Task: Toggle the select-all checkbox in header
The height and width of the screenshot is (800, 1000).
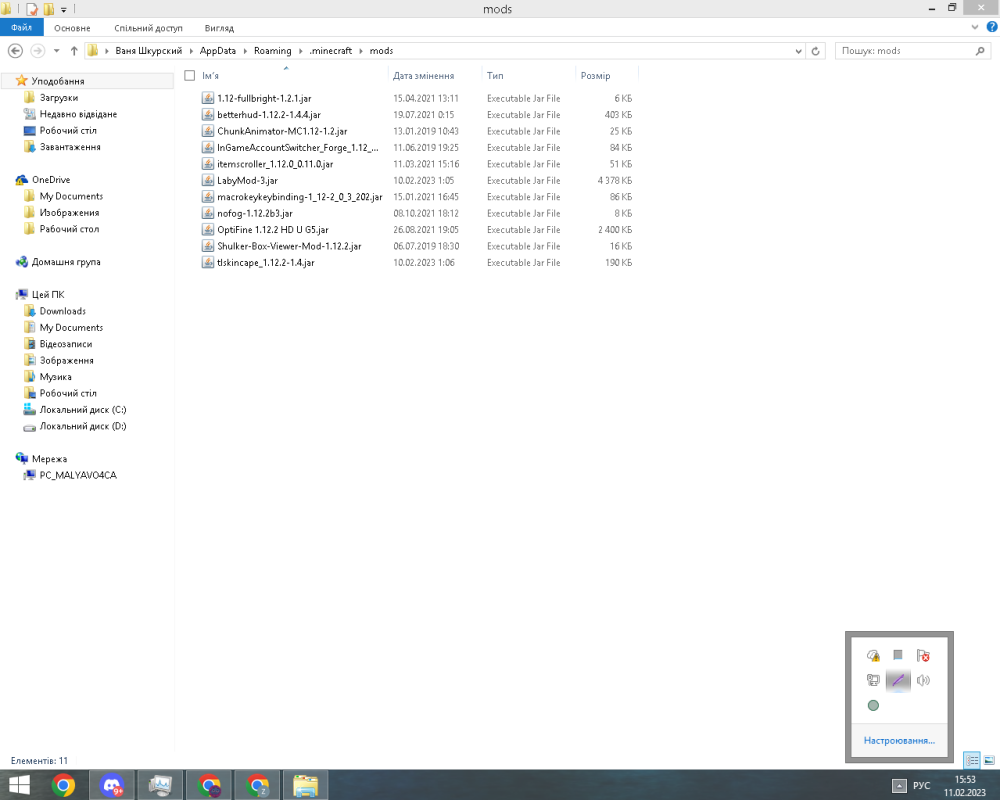Action: point(189,75)
